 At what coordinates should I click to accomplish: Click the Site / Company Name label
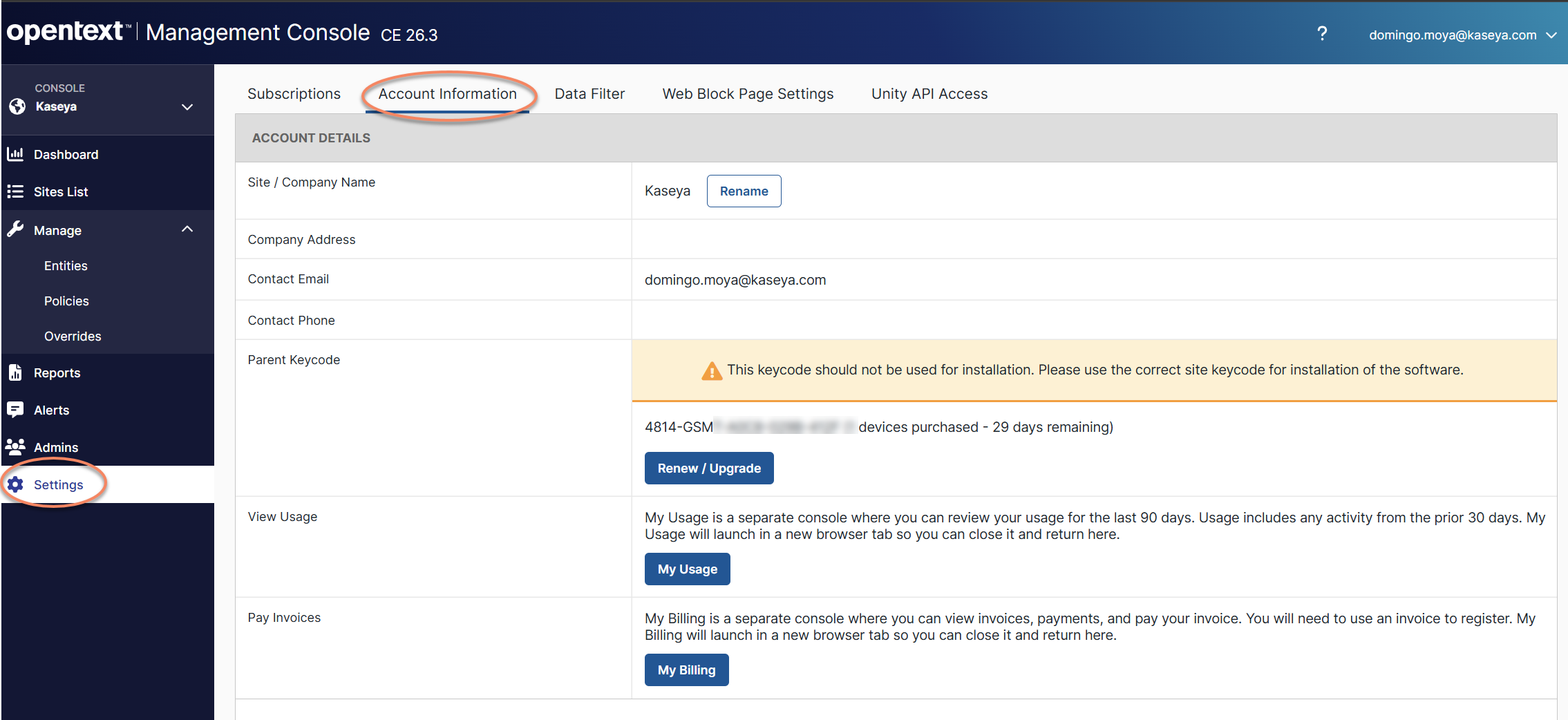coord(312,182)
